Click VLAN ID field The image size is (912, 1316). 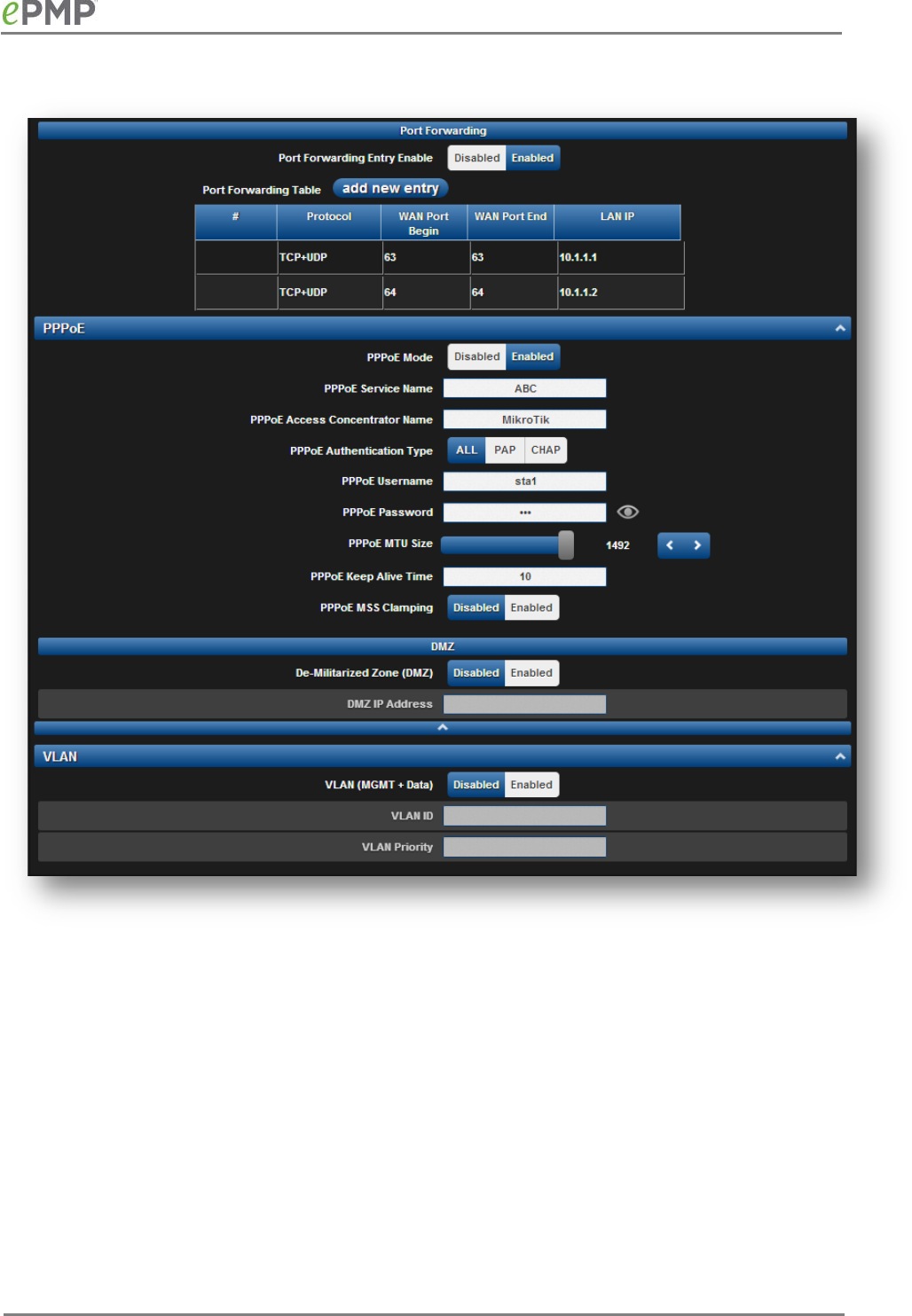pos(524,816)
